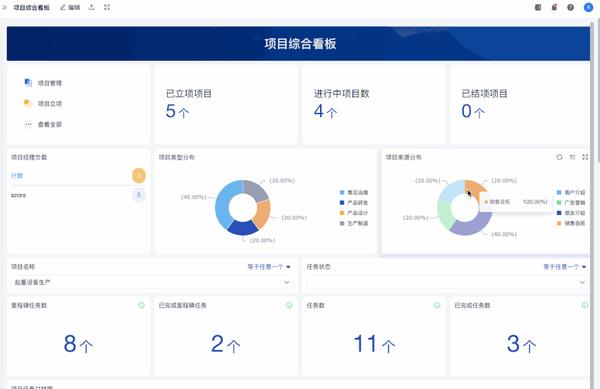
Task: Click the dark blue segment of type donut
Action: pos(243,227)
